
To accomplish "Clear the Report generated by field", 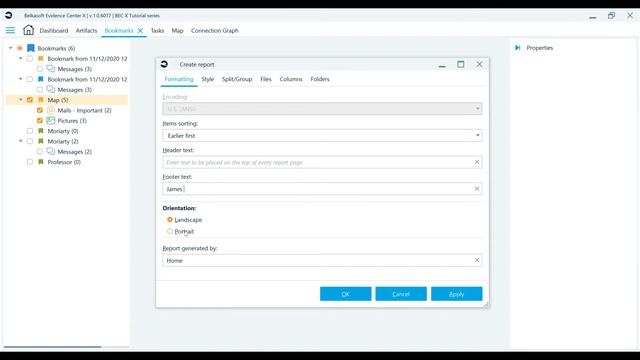I will (477, 260).
